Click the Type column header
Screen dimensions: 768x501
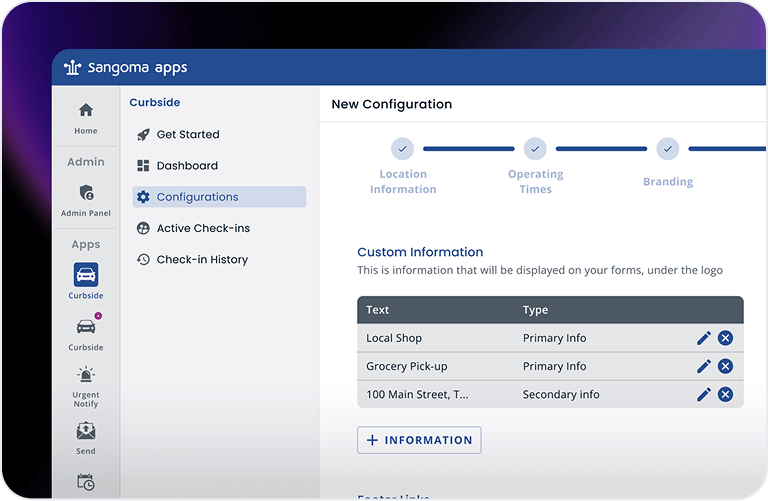(x=535, y=310)
